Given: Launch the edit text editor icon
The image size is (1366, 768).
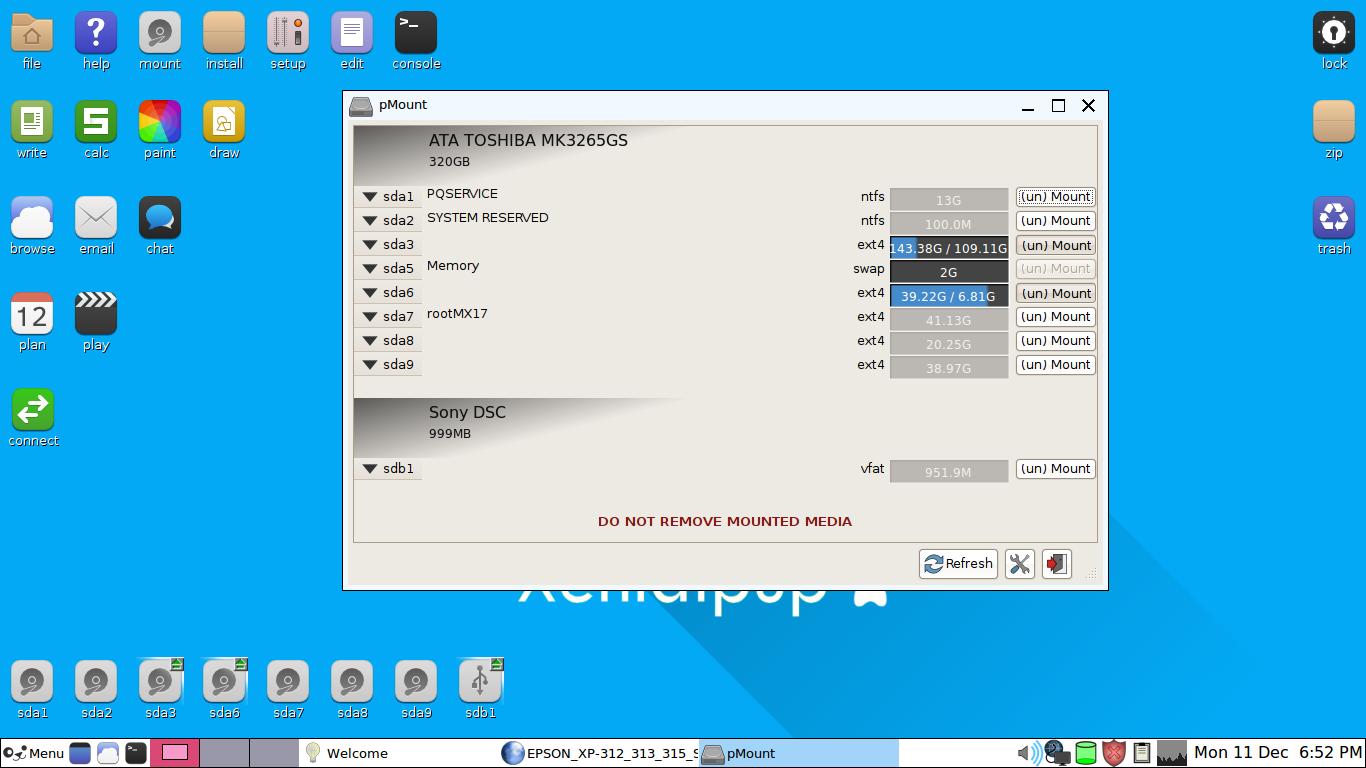Looking at the screenshot, I should (352, 41).
